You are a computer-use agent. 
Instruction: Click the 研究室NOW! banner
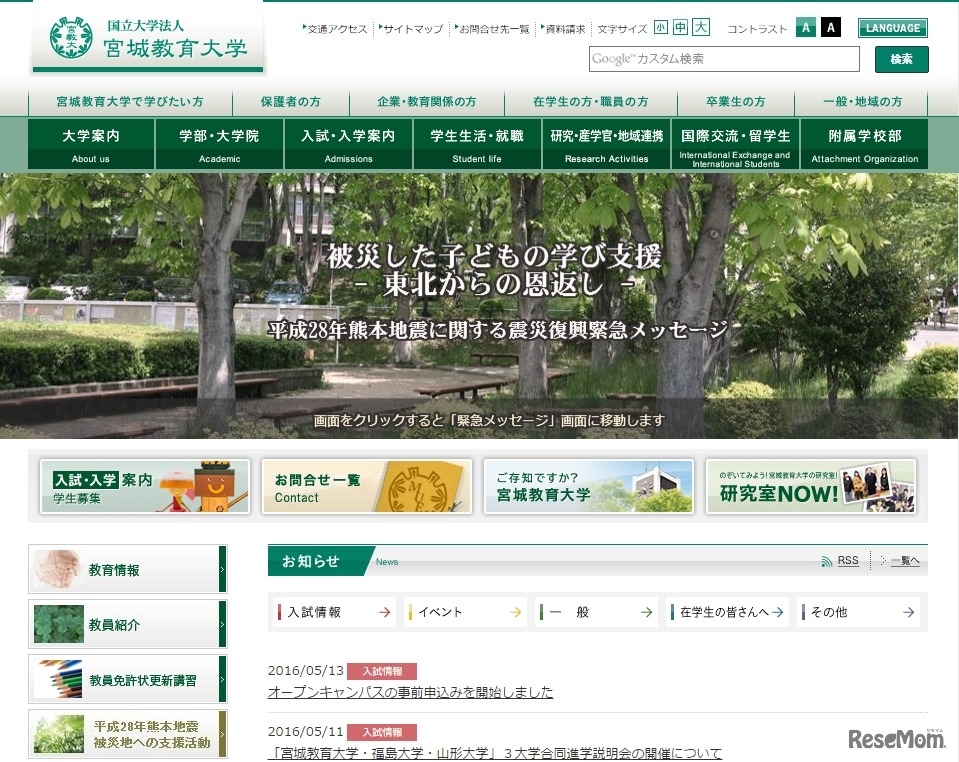point(810,487)
